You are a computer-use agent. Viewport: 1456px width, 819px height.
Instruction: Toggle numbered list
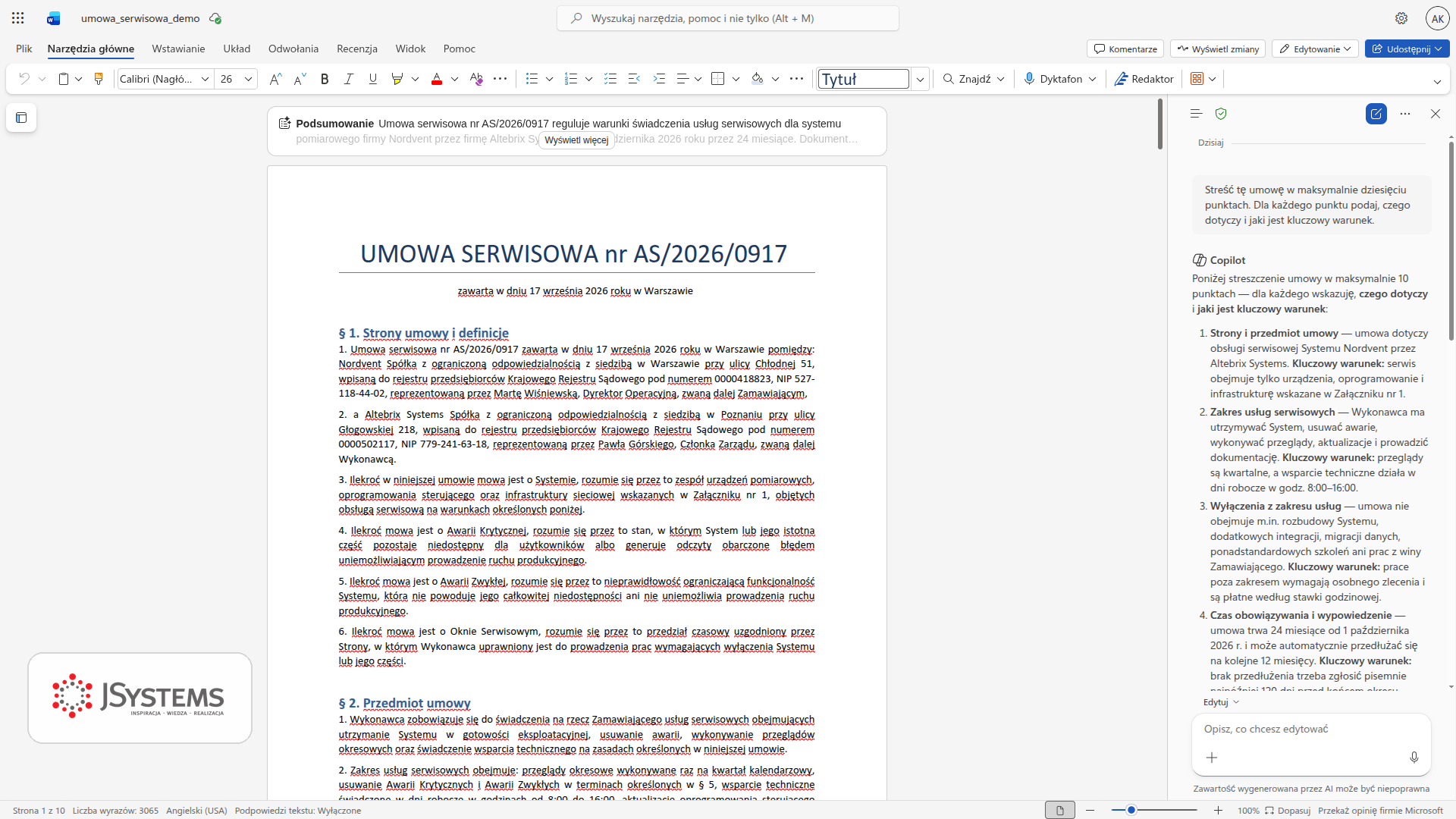(571, 79)
